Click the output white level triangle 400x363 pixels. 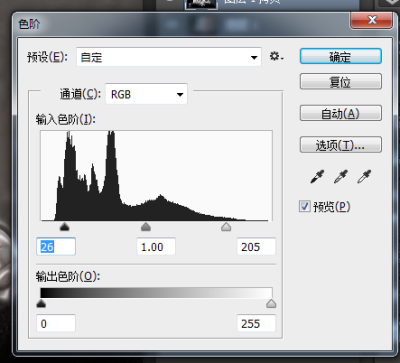point(271,303)
